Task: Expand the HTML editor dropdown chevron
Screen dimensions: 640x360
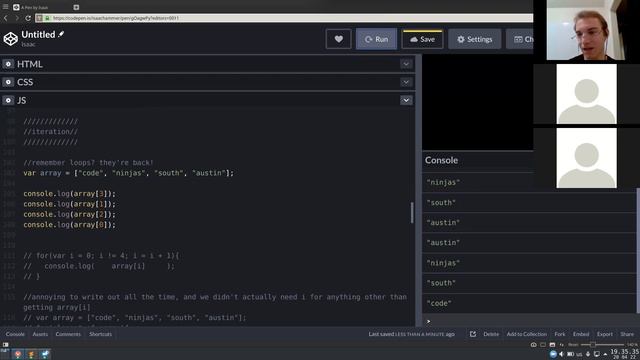Action: coord(406,64)
